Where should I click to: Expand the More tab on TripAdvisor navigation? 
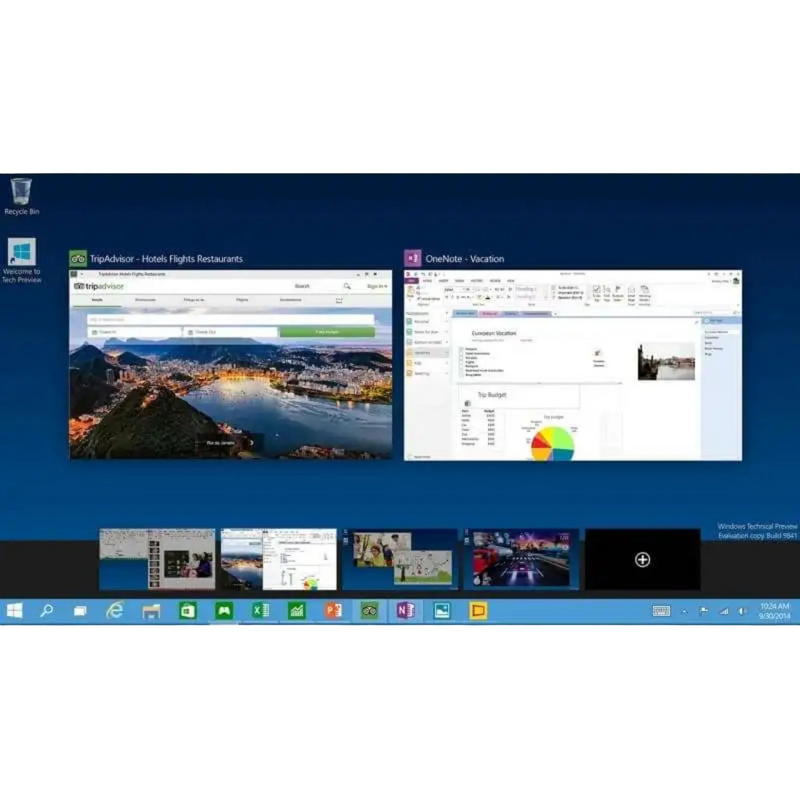click(338, 300)
